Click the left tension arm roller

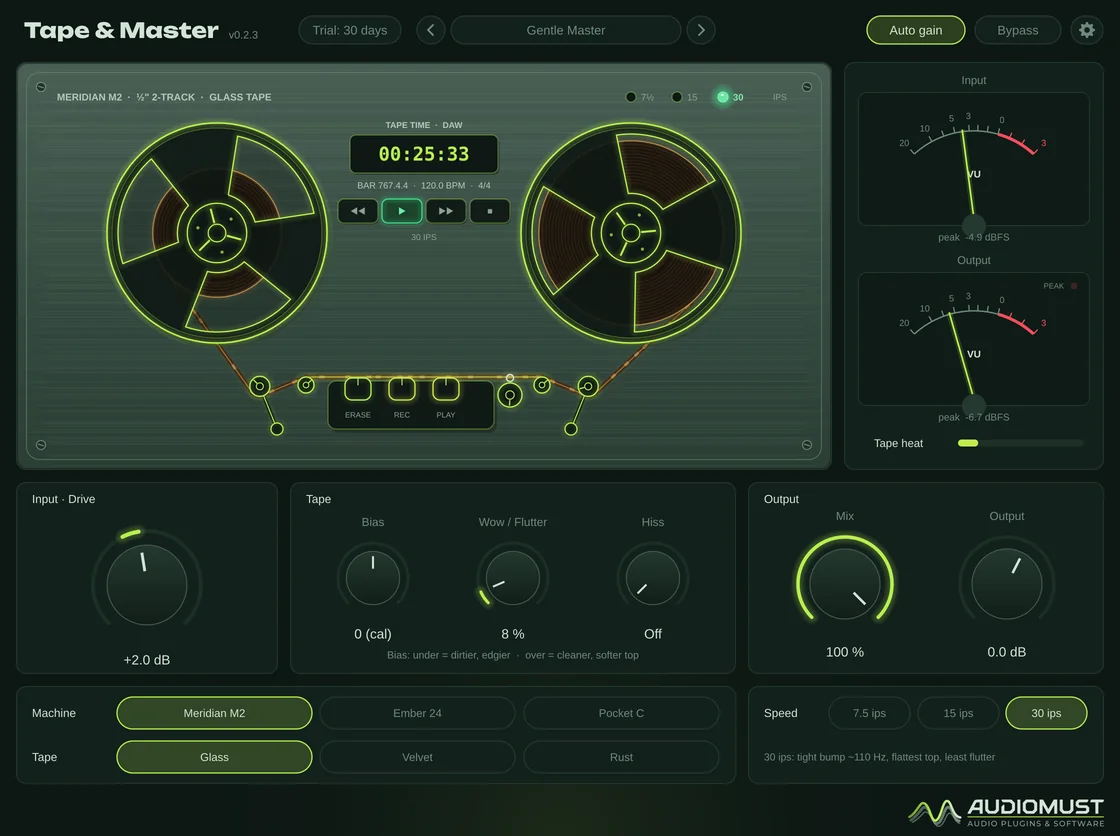click(260, 386)
